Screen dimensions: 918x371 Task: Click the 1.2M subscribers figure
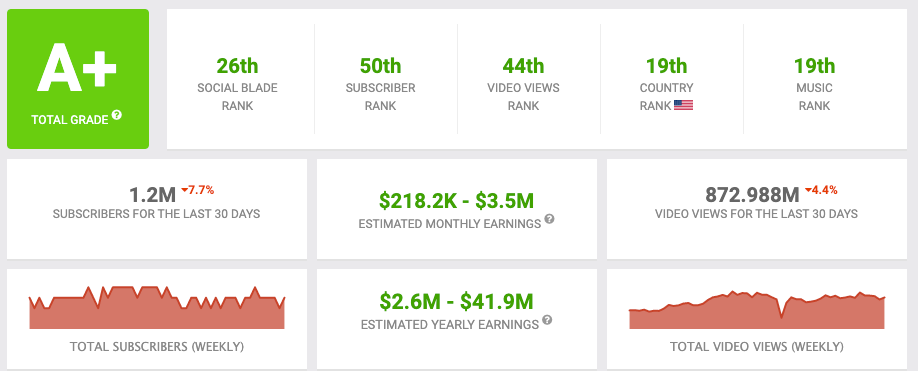click(152, 195)
